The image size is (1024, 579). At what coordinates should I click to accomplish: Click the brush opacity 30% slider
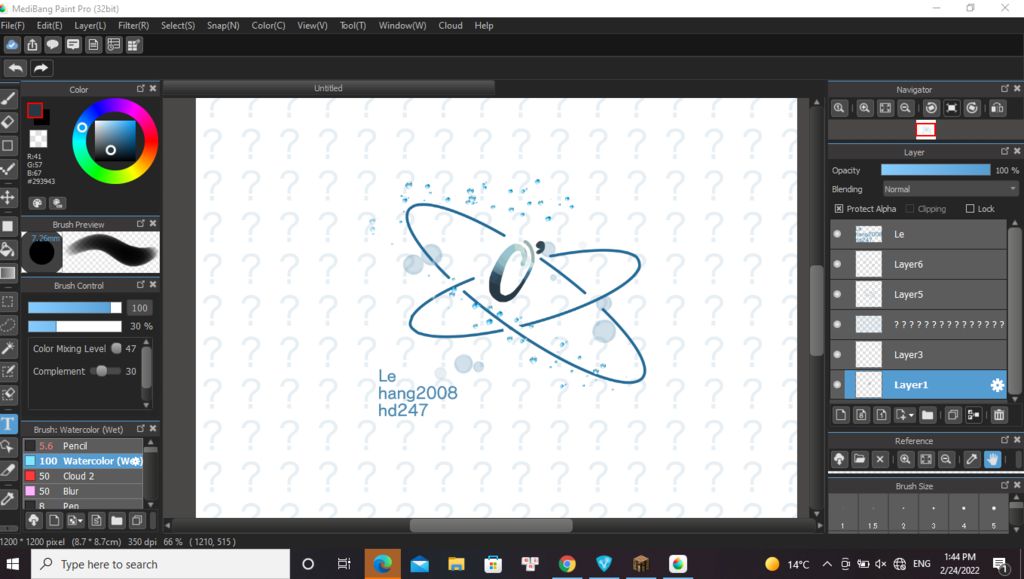coord(74,326)
